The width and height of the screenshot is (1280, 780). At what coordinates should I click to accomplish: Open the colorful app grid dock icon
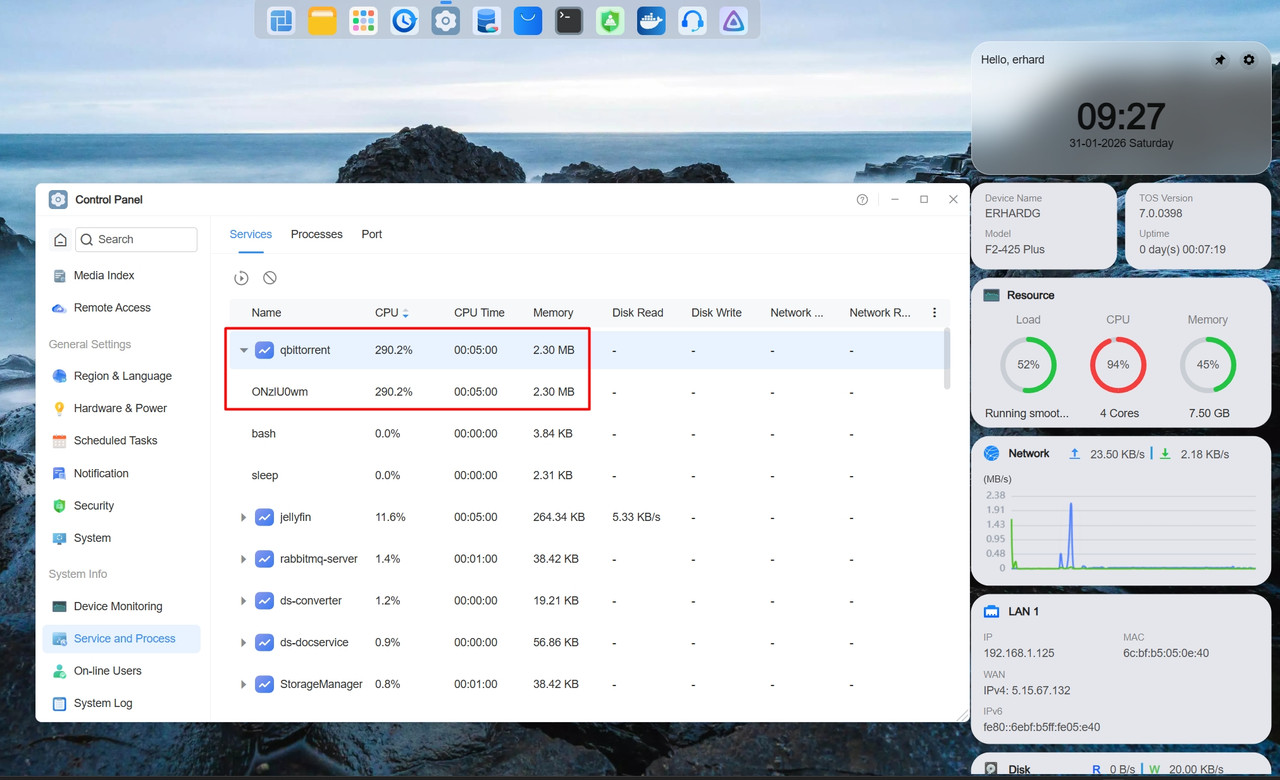[x=363, y=20]
